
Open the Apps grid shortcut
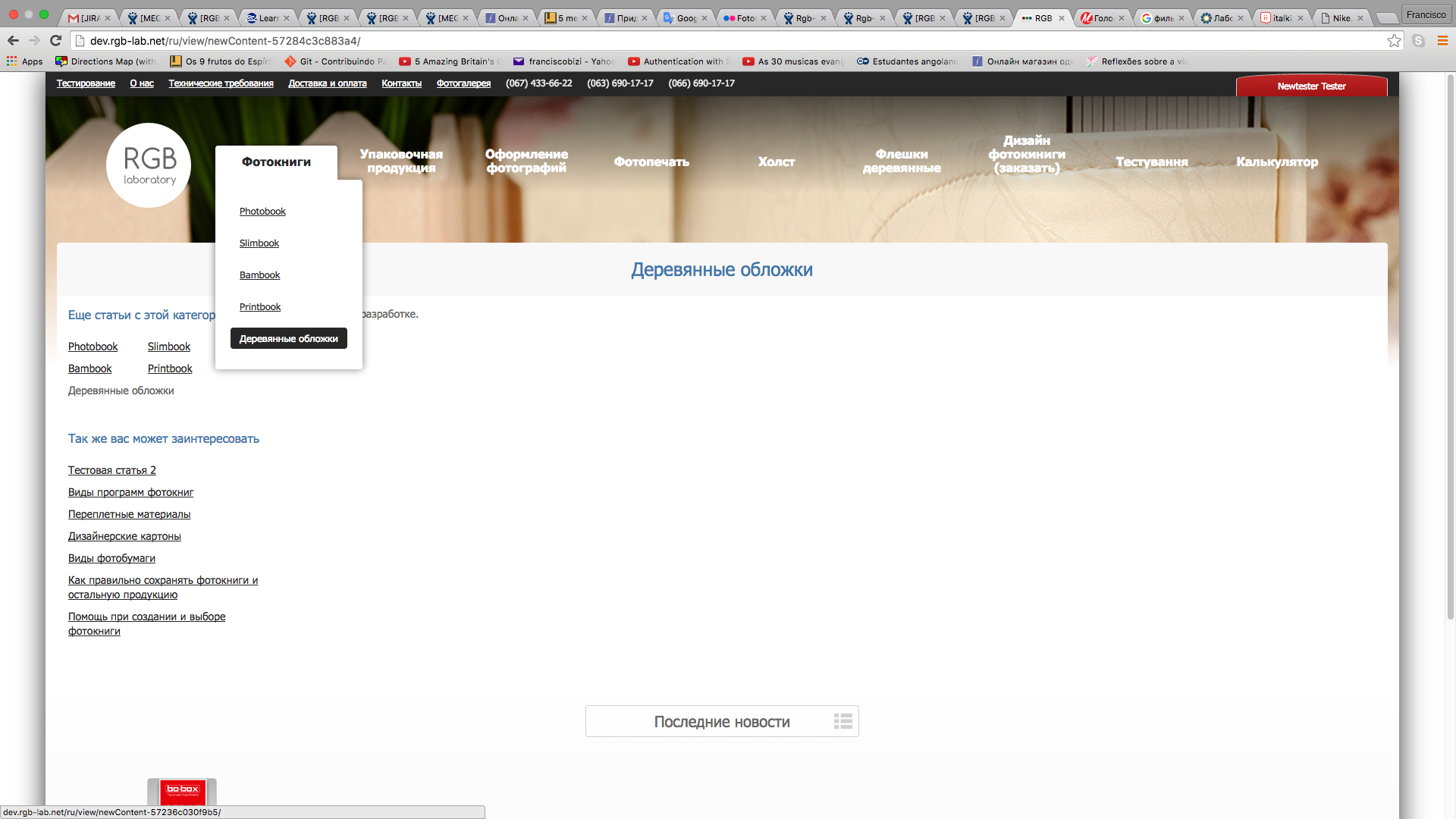point(25,61)
